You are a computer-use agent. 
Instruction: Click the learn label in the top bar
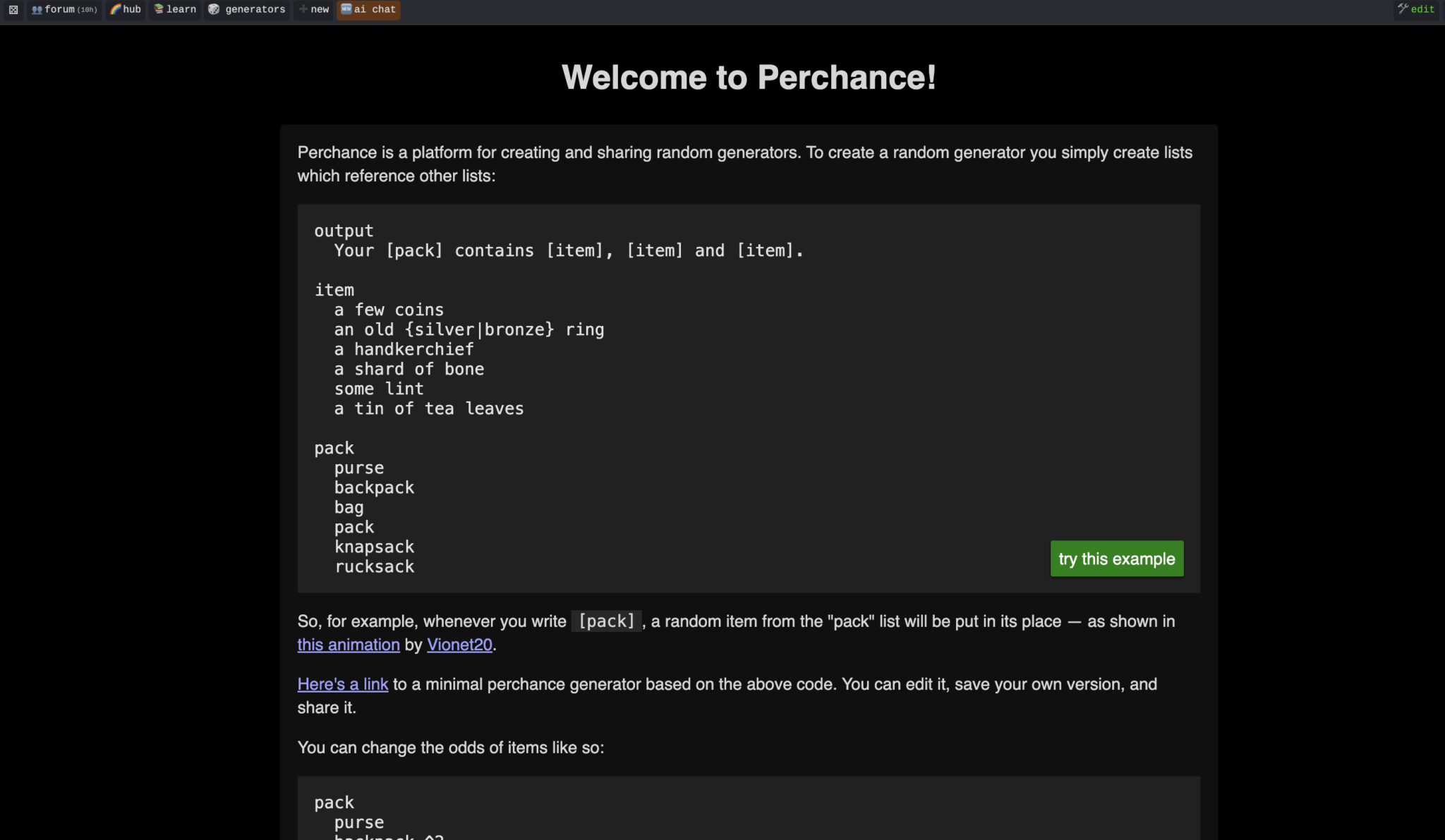pos(181,9)
